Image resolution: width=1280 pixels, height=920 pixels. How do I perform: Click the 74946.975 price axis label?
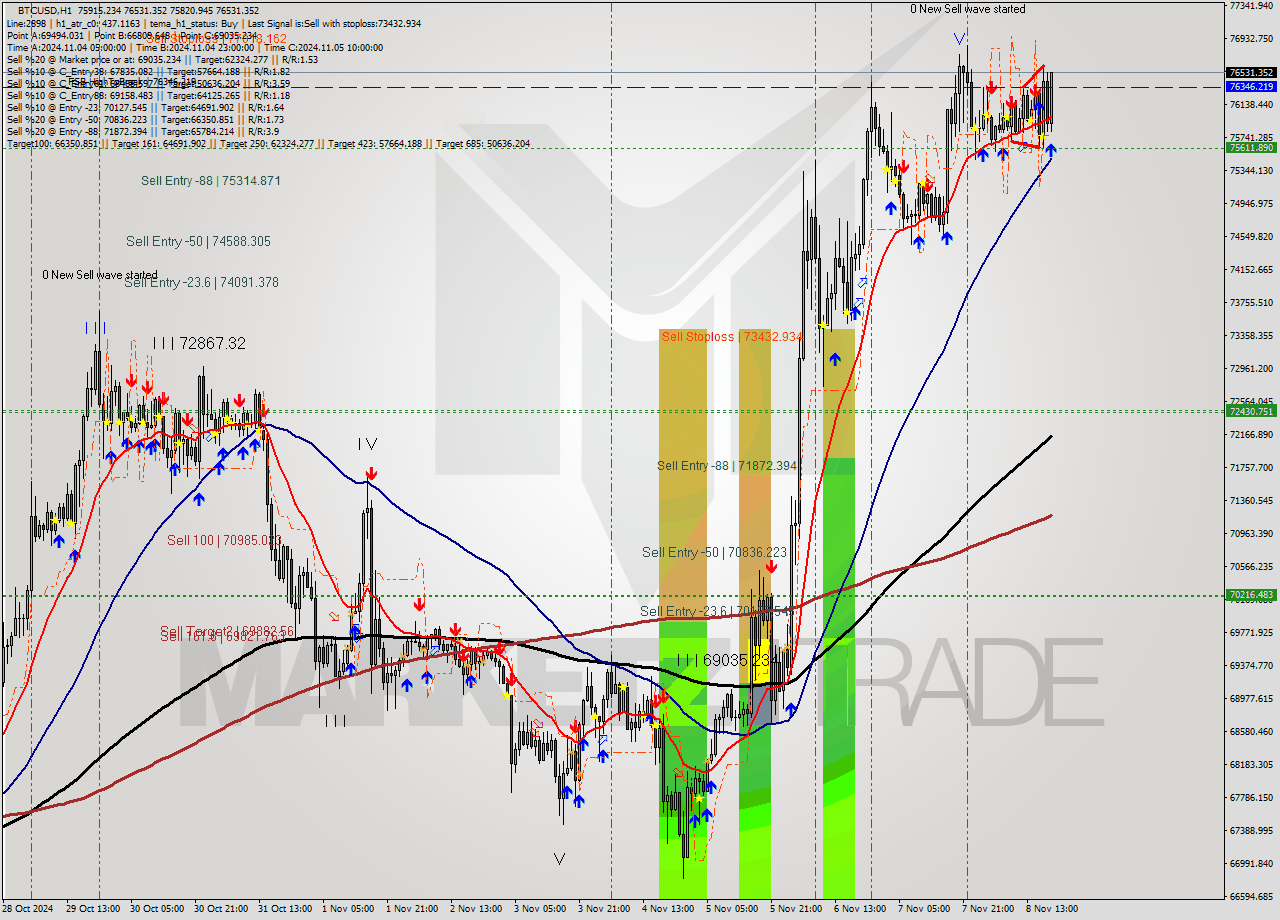1251,204
